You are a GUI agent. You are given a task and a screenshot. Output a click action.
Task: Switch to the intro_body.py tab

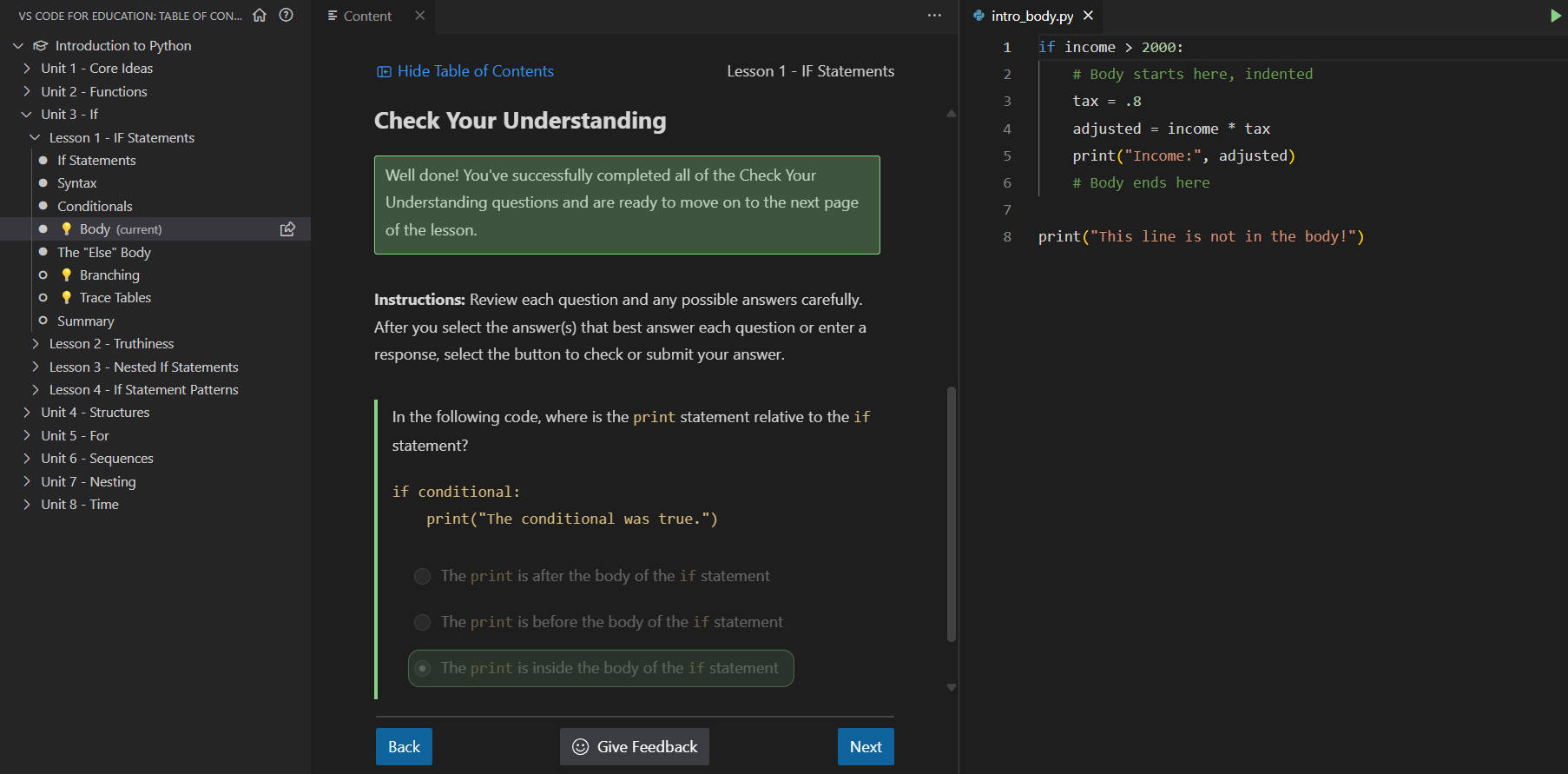point(1031,16)
